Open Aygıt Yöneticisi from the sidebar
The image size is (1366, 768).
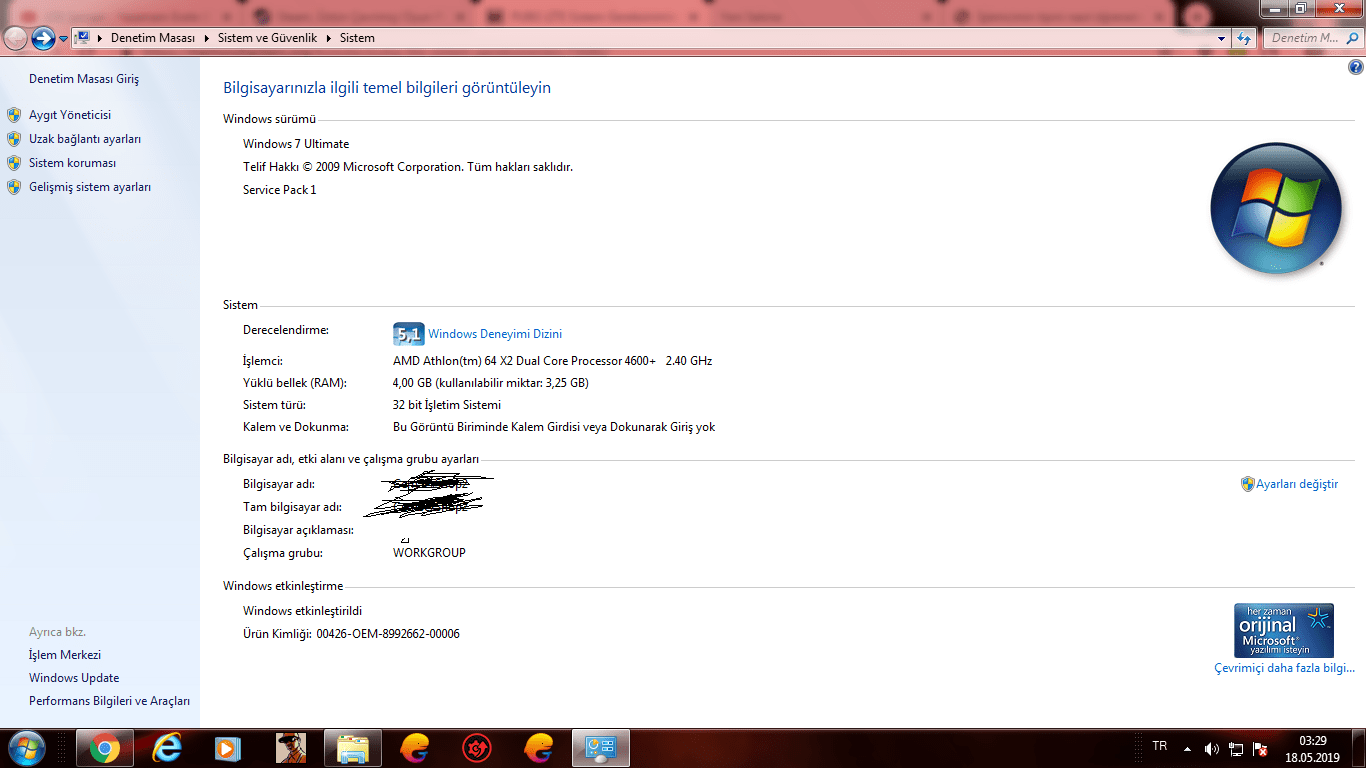70,115
